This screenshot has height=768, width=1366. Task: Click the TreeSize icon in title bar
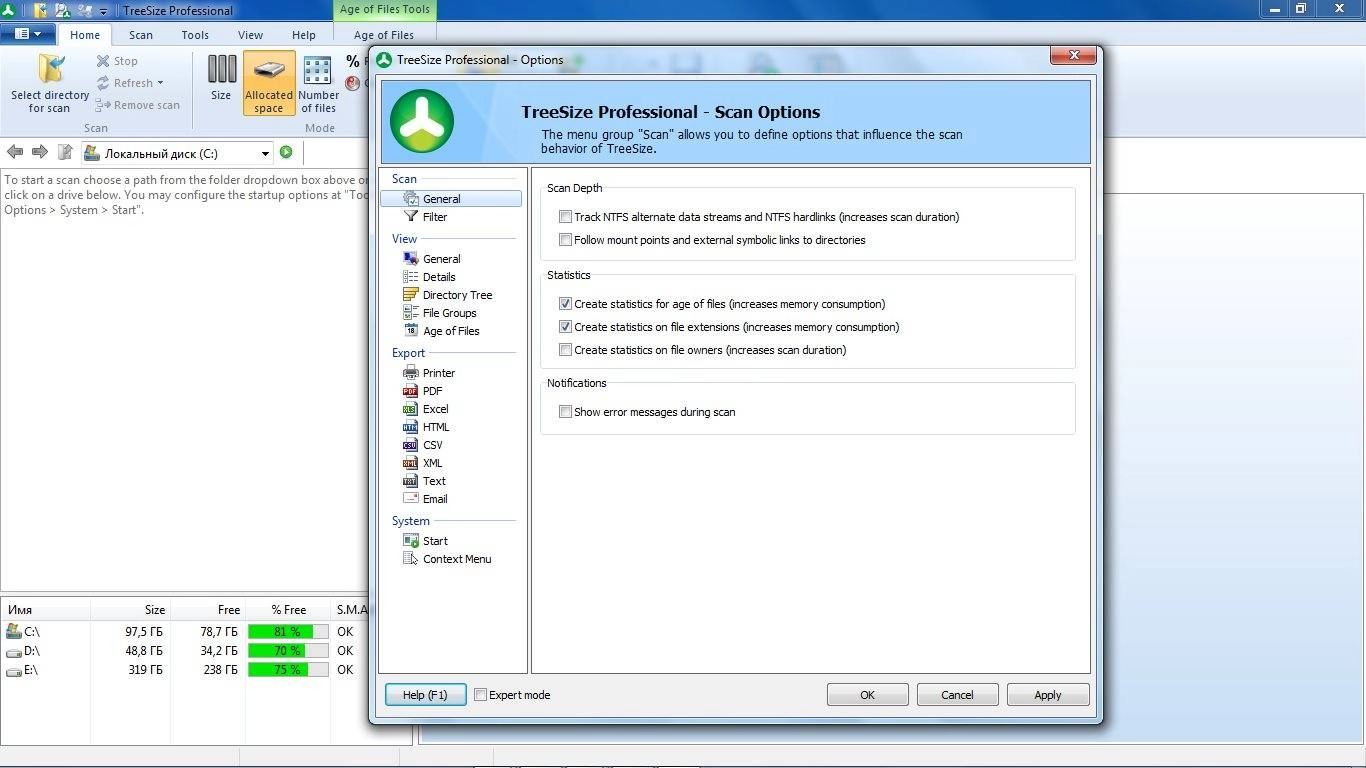pyautogui.click(x=8, y=10)
